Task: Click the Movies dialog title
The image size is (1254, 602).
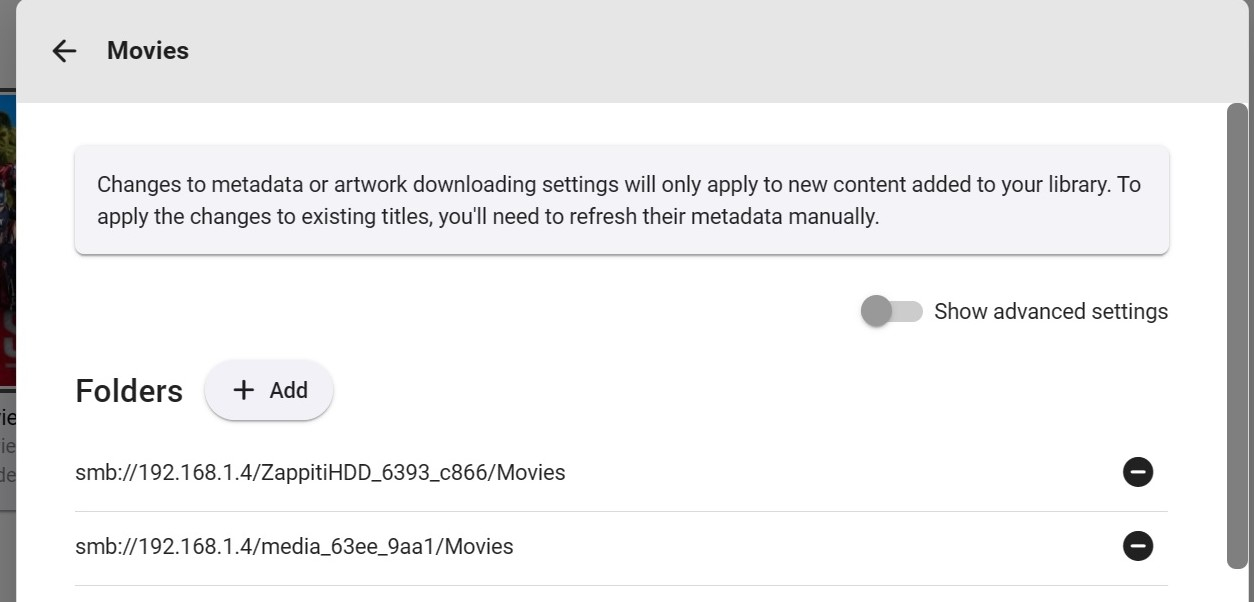Action: tap(148, 51)
